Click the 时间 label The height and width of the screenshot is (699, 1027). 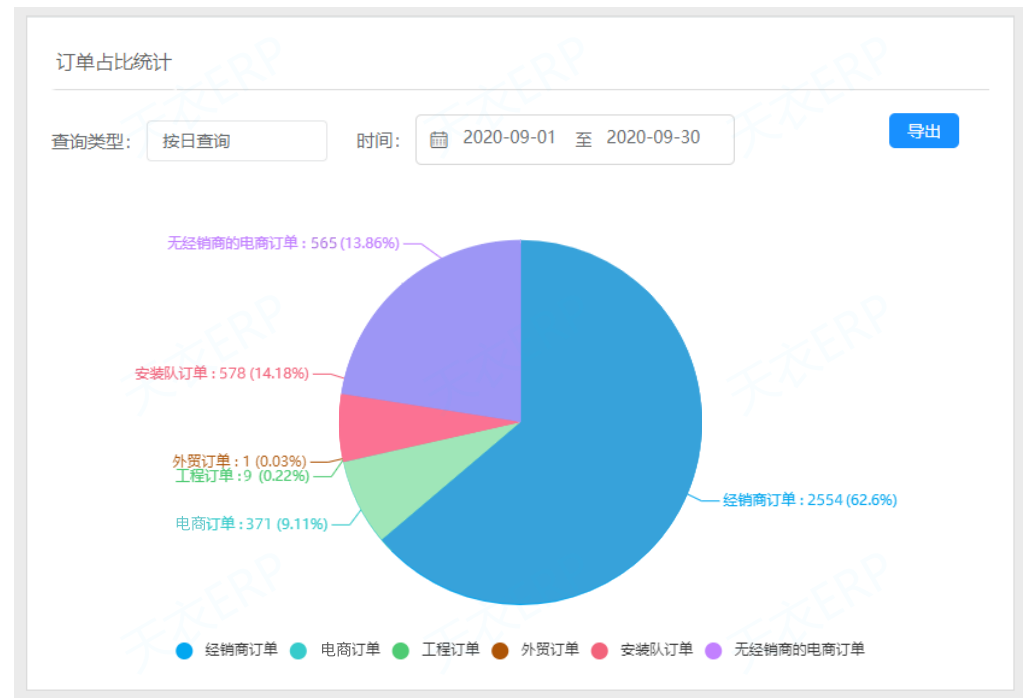pos(378,141)
